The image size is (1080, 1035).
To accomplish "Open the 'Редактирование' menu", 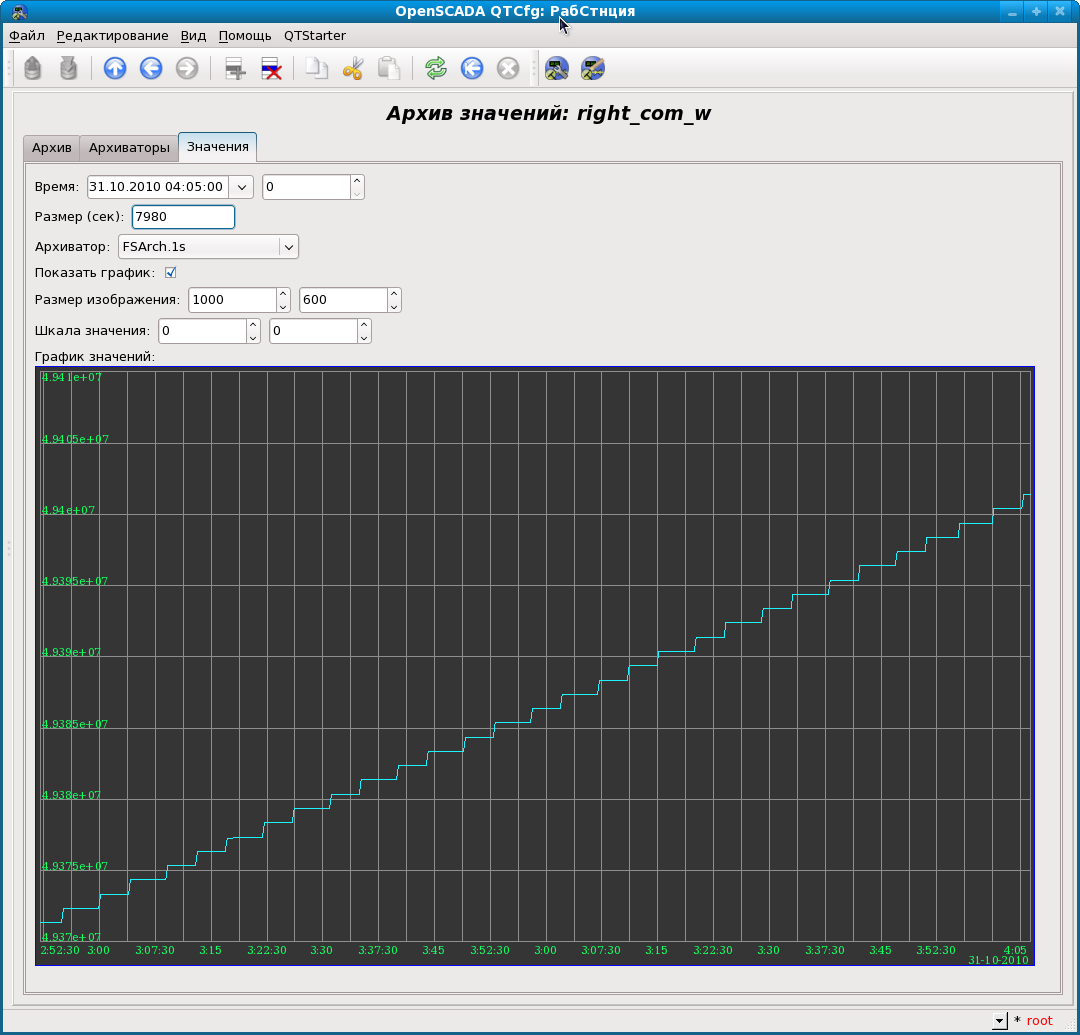I will [x=112, y=35].
